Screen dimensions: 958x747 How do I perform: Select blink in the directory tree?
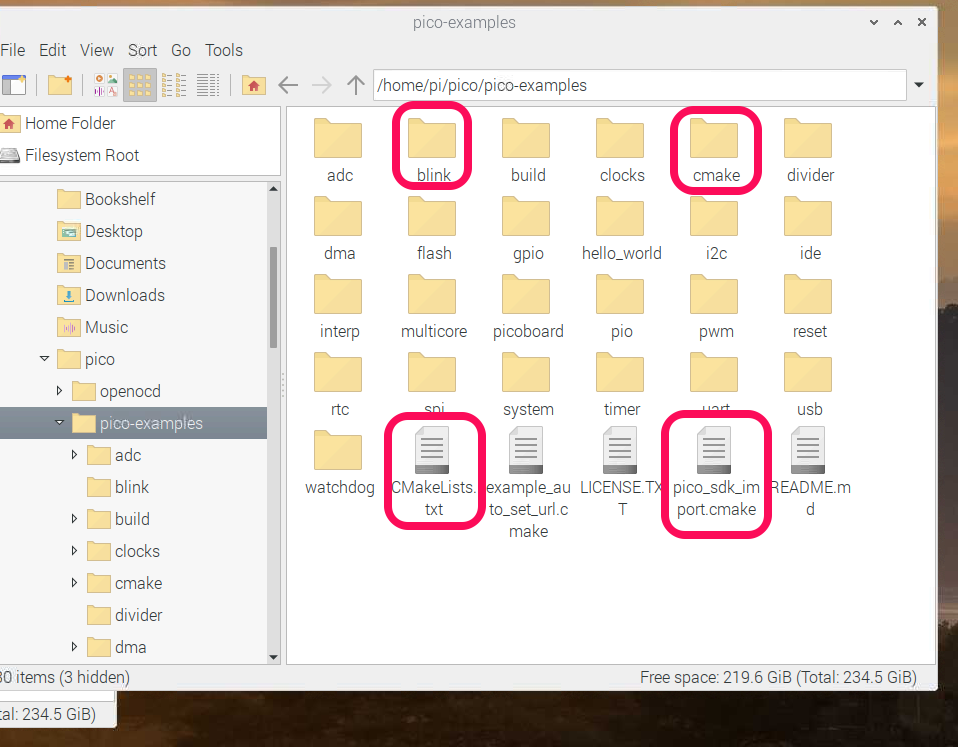coord(131,487)
